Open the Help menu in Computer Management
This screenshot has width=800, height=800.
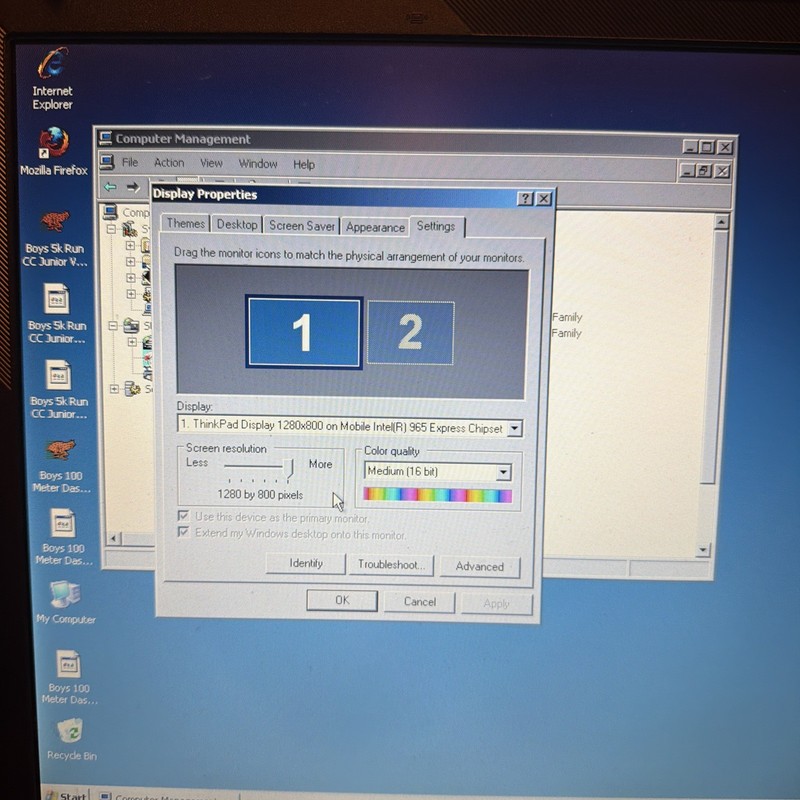point(304,164)
